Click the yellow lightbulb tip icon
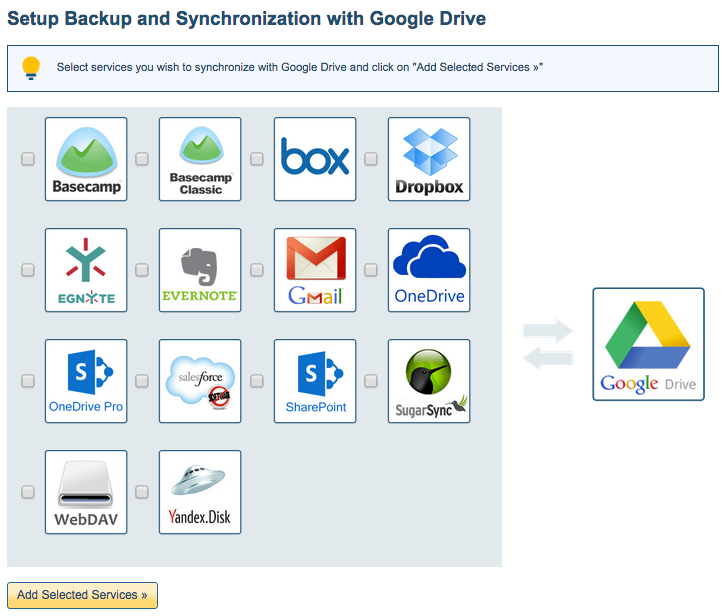Image resolution: width=724 pixels, height=616 pixels. (31, 68)
